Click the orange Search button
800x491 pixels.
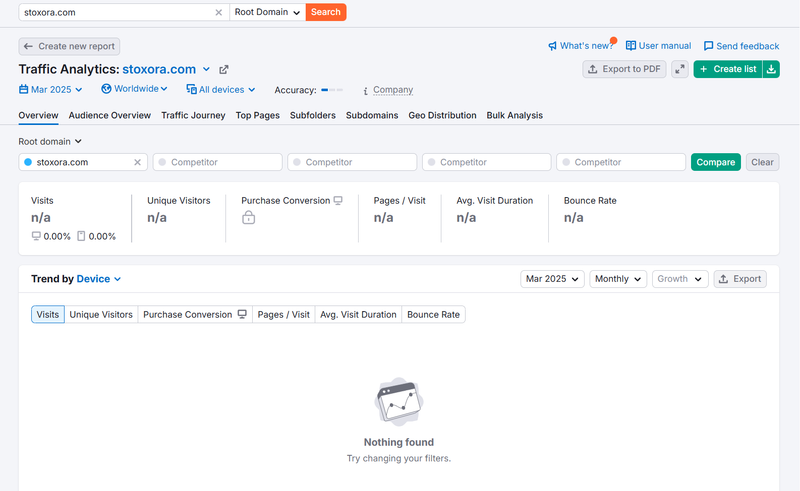(326, 12)
